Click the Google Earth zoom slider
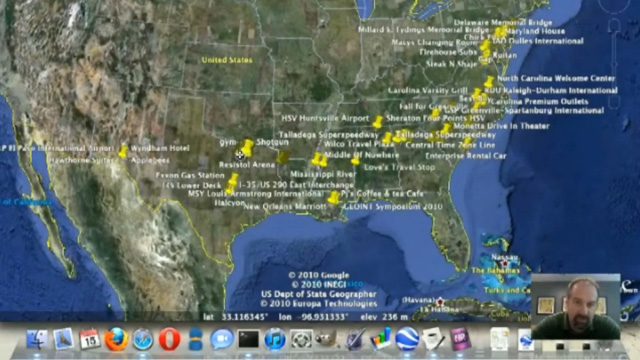640x360 pixels. [614, 65]
